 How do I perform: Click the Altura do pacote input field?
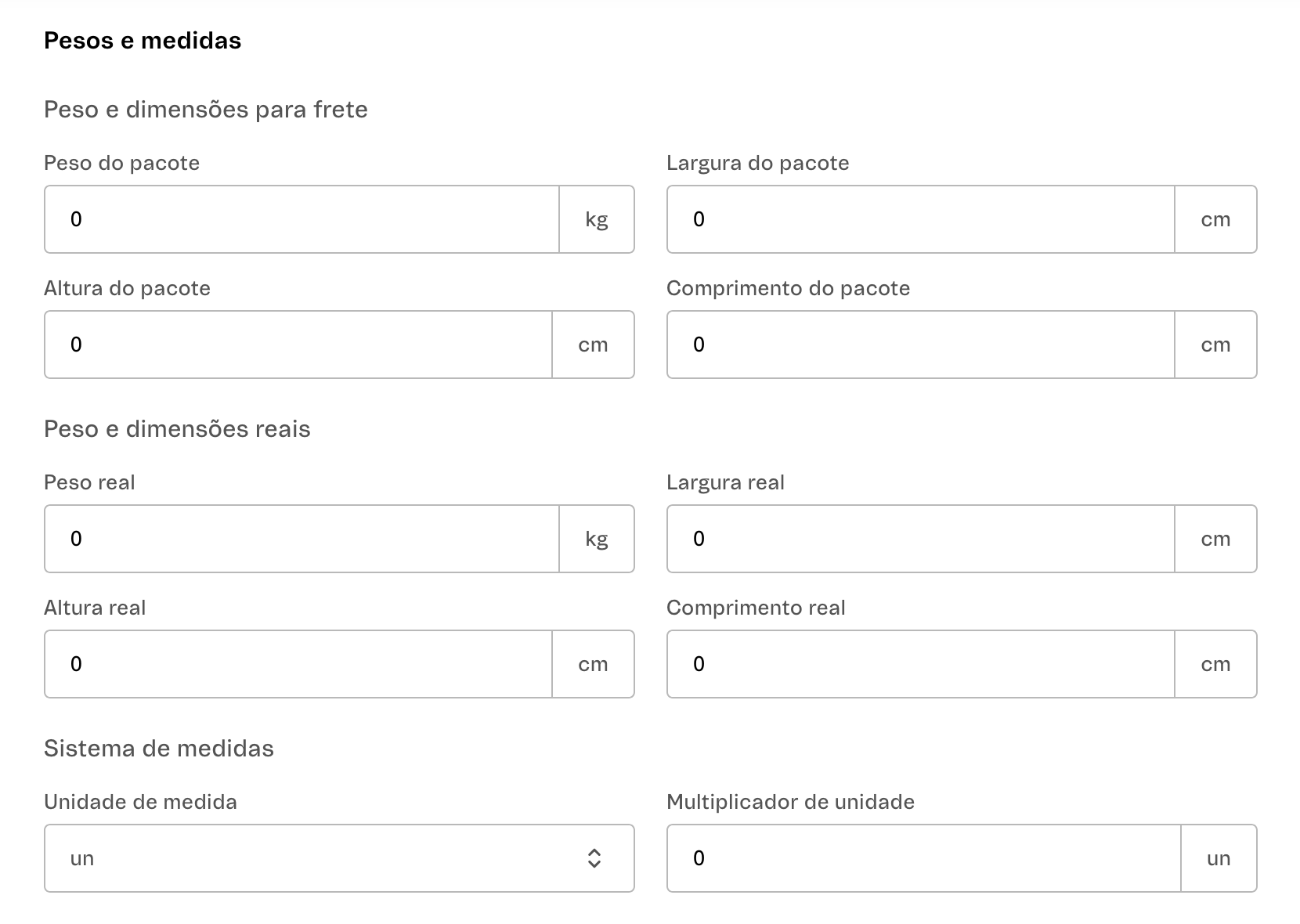pyautogui.click(x=298, y=345)
